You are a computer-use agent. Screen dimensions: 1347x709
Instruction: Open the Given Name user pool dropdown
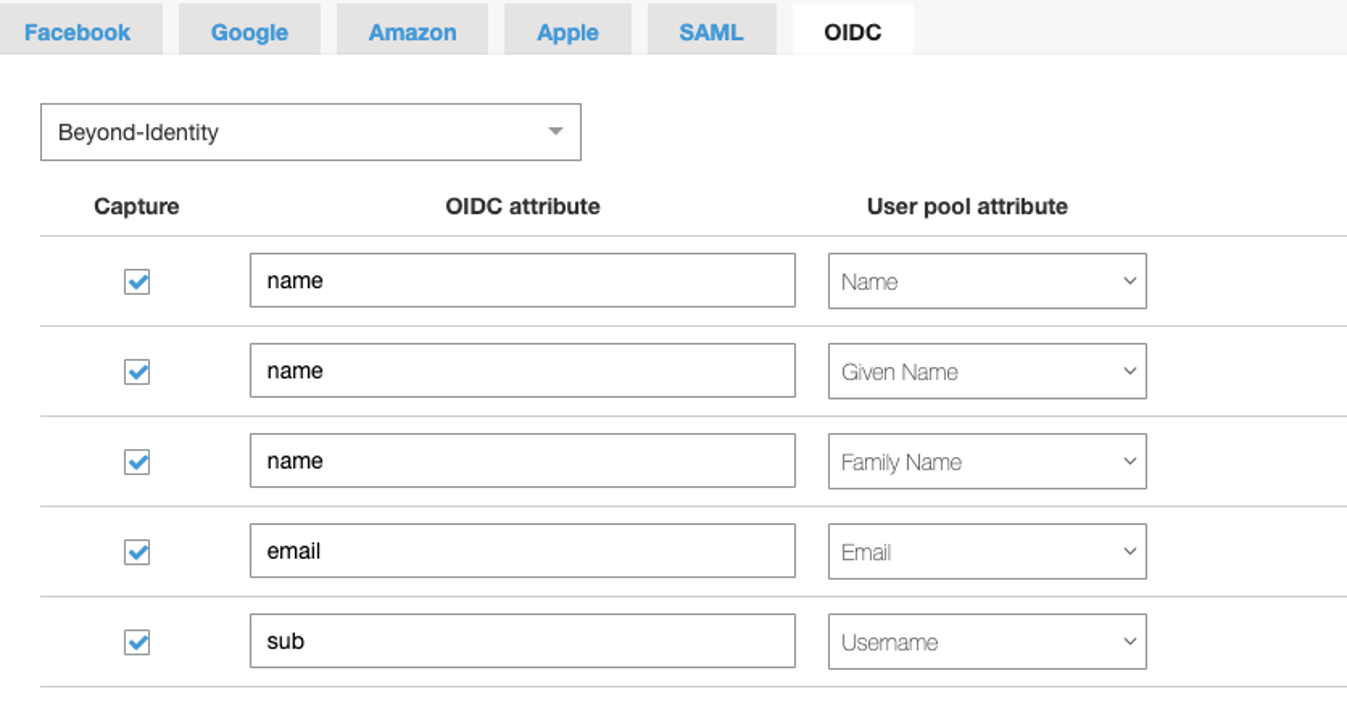pos(986,372)
